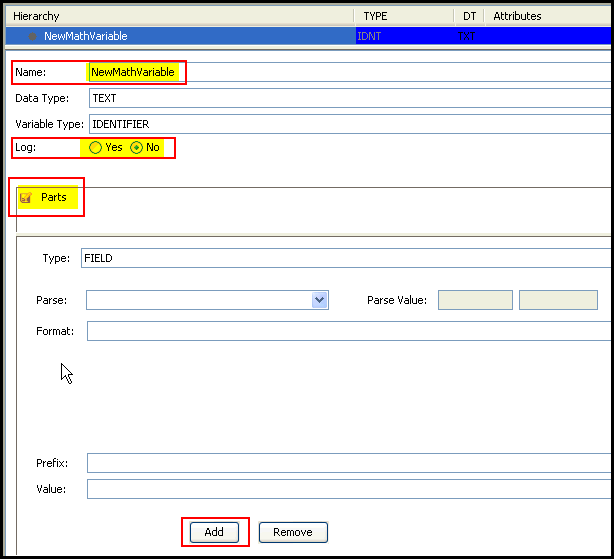Click the Data Type field showing TEXT

pos(350,98)
